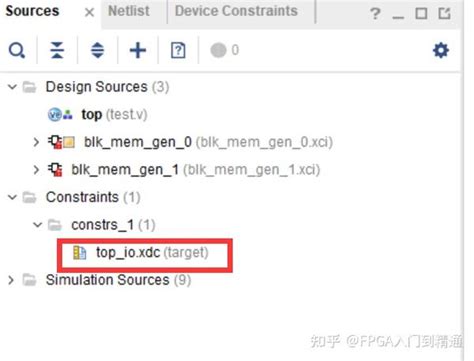Open the file info question-mark document icon
This screenshot has width=474, height=361.
[x=178, y=51]
